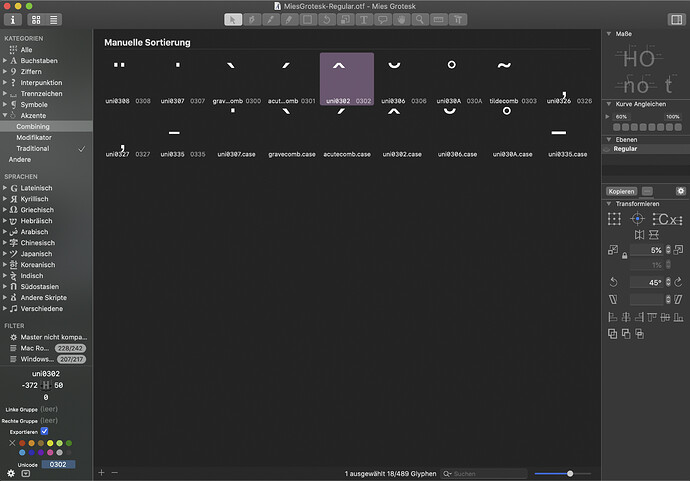690x481 pixels.
Task: Collapse the Transformieren section
Action: click(x=609, y=204)
